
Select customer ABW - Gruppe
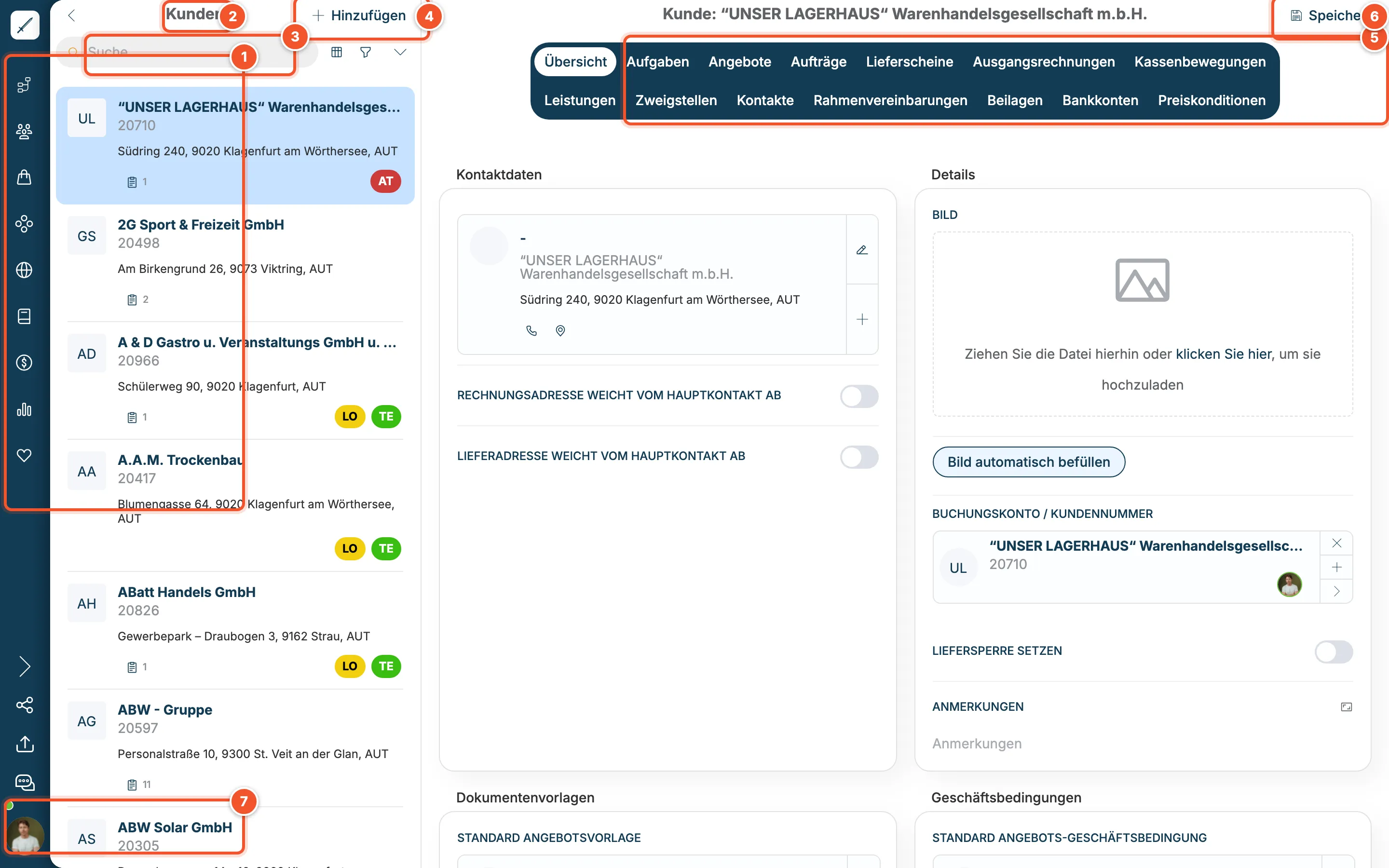235,747
